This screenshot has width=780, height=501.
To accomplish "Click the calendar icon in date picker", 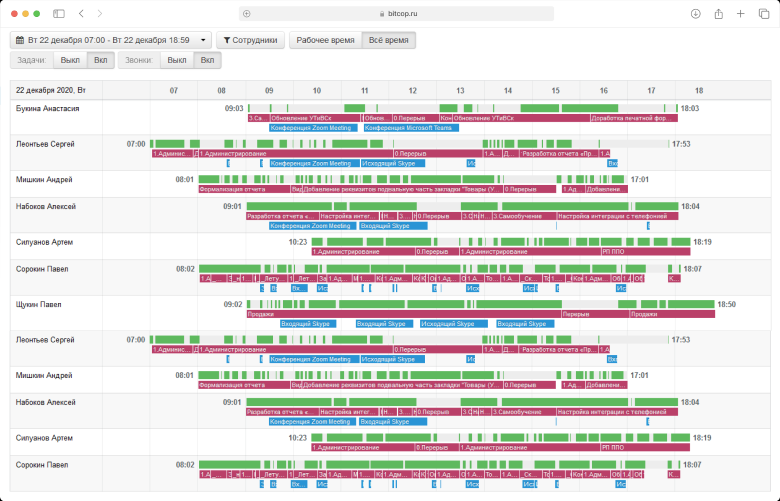I will click(x=19, y=41).
